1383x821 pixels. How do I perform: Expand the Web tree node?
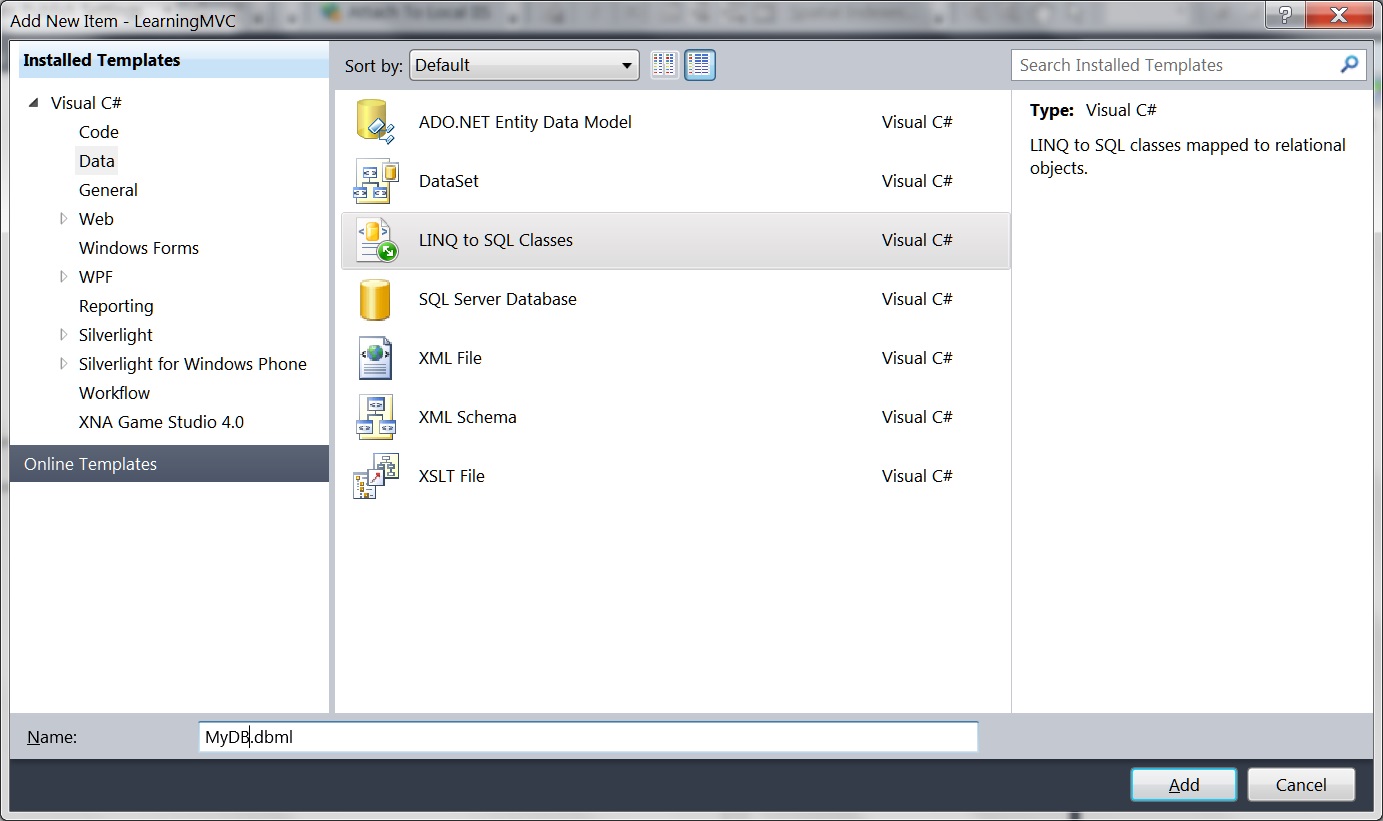pyautogui.click(x=64, y=219)
